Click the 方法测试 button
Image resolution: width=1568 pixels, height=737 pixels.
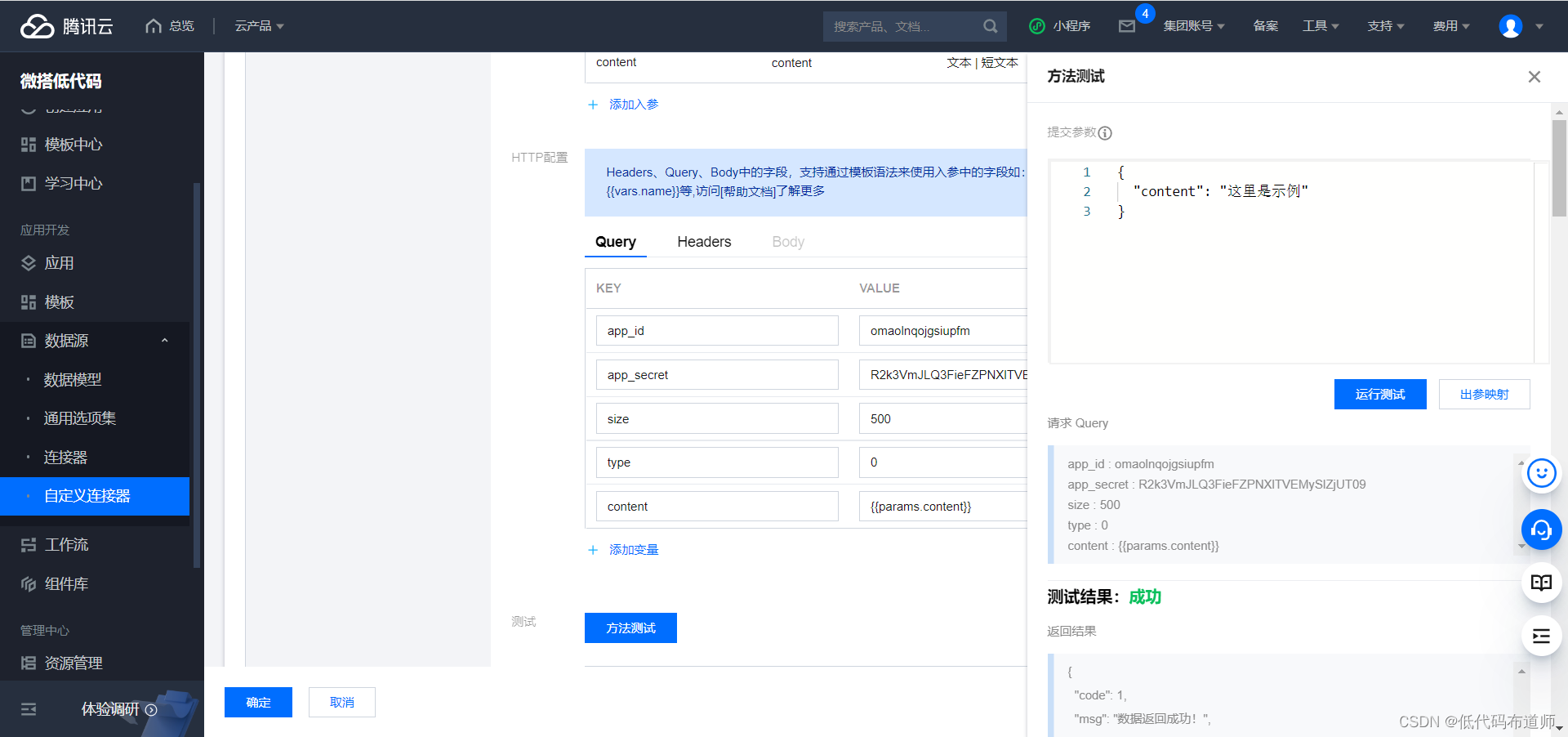pos(630,628)
